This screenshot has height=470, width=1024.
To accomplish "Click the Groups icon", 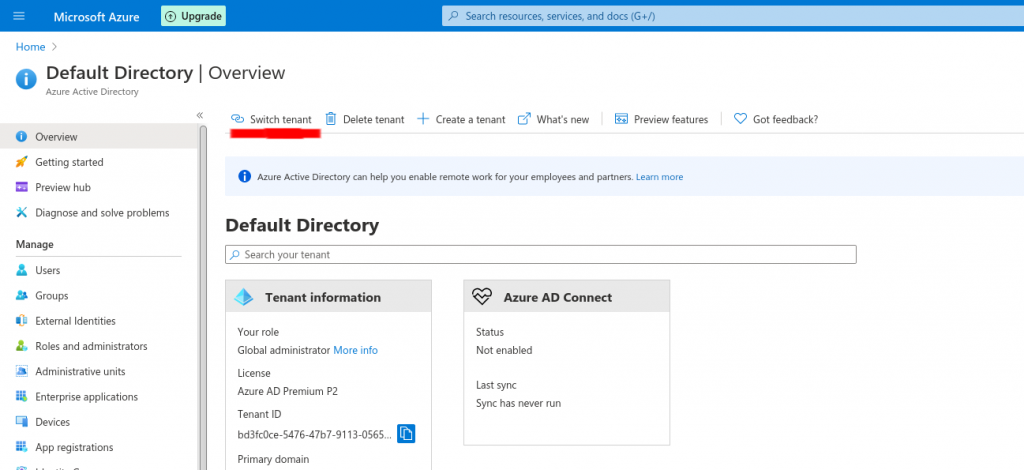I will 22,296.
